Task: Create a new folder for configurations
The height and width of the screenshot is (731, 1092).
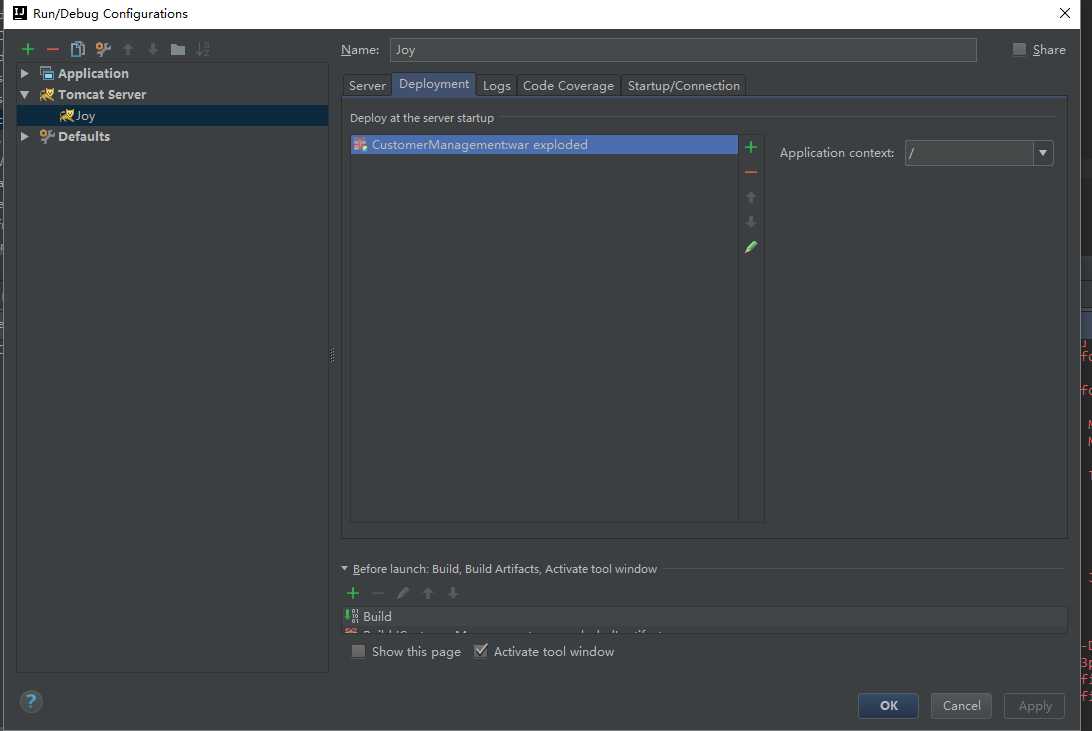Action: (x=178, y=49)
